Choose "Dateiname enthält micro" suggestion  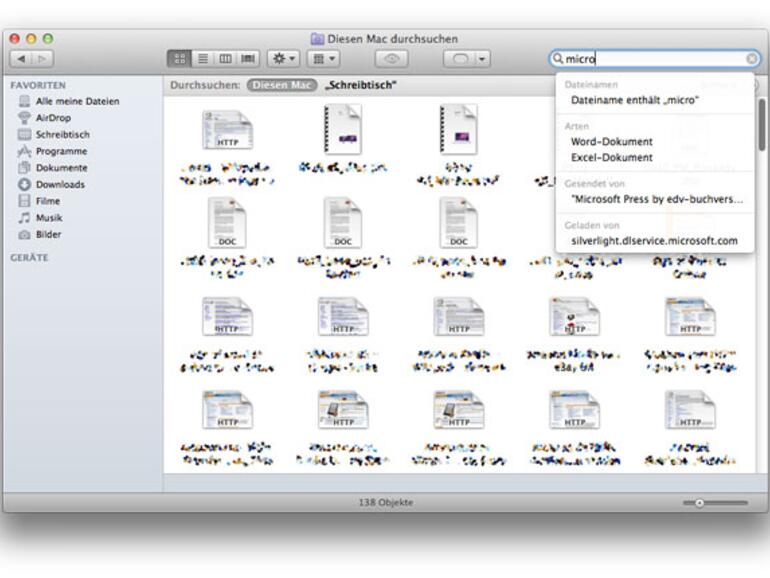click(634, 100)
